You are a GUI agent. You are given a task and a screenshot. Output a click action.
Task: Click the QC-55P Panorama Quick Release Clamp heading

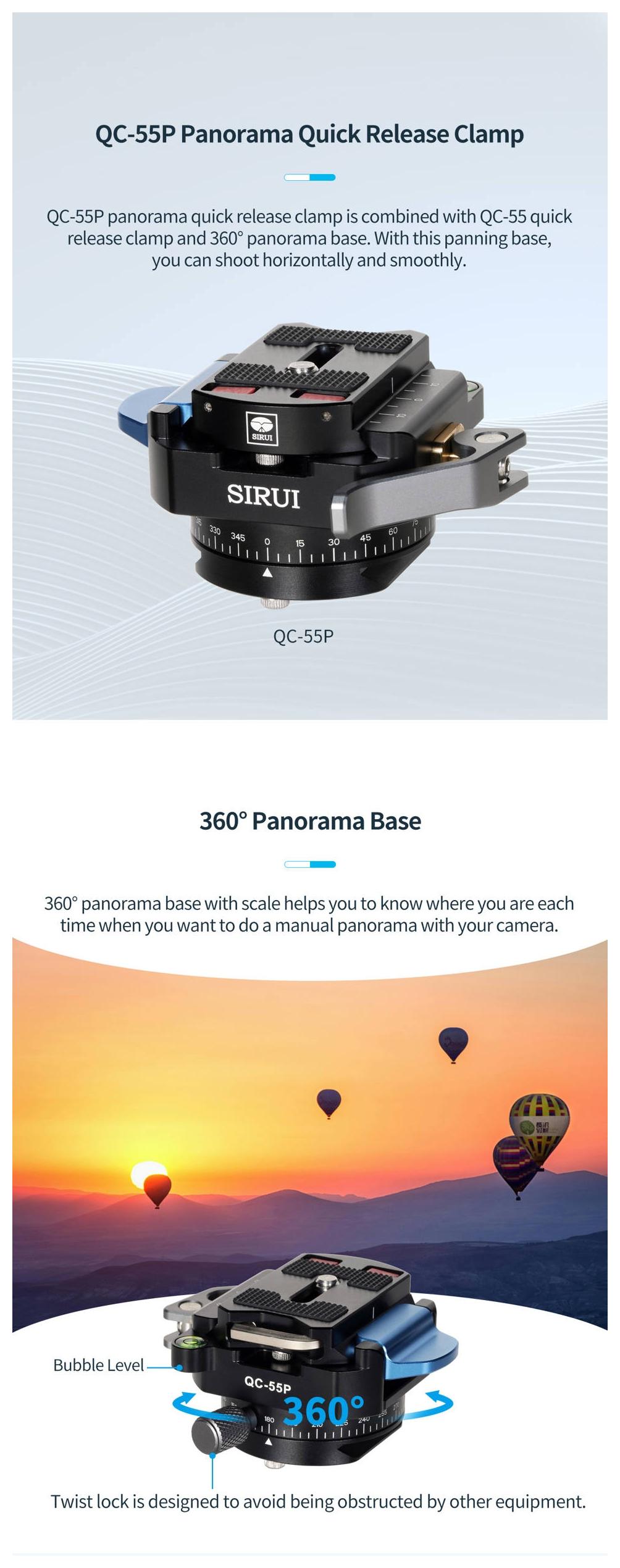(309, 134)
